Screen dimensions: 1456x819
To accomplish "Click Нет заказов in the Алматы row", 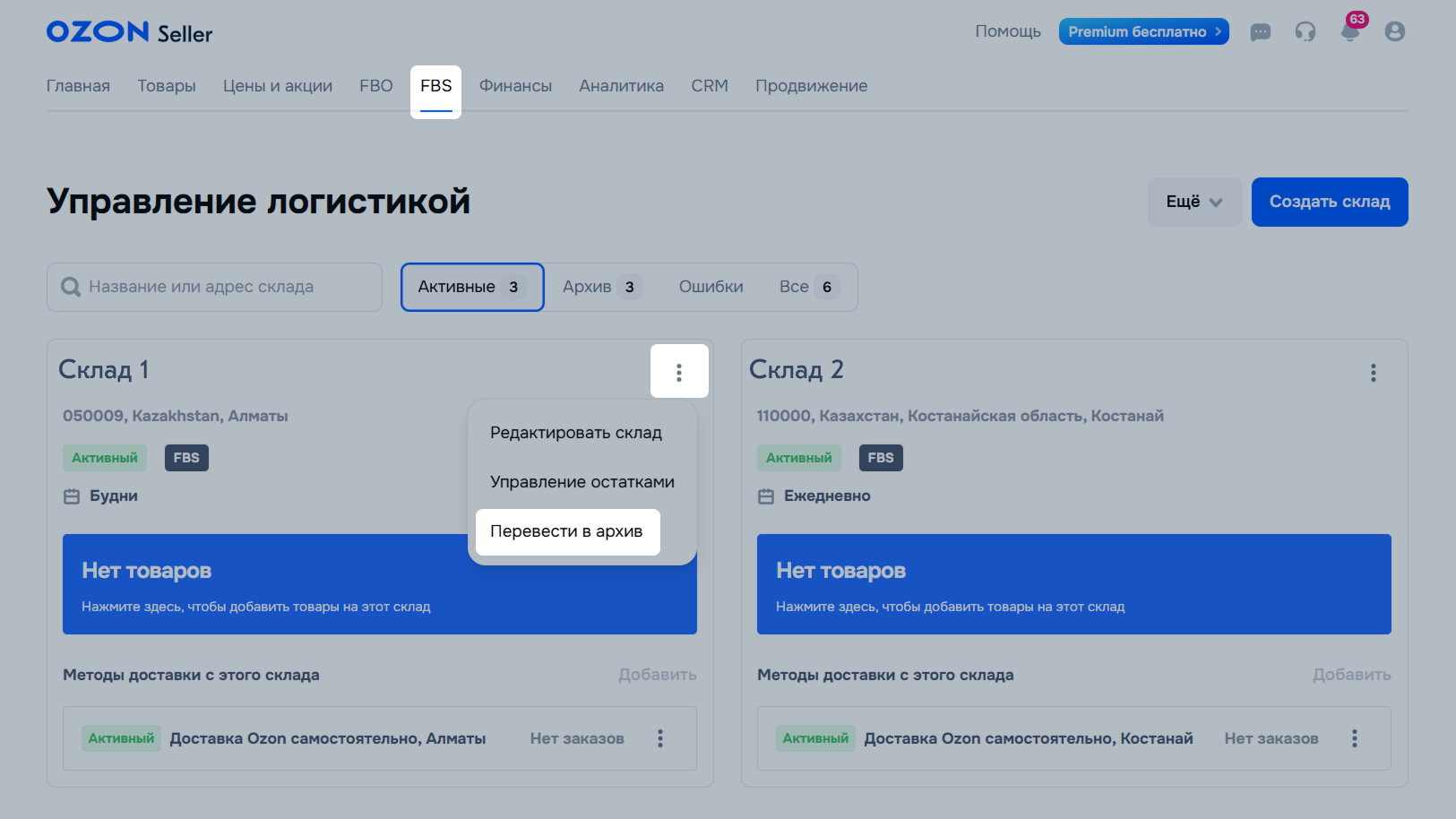I will (577, 738).
